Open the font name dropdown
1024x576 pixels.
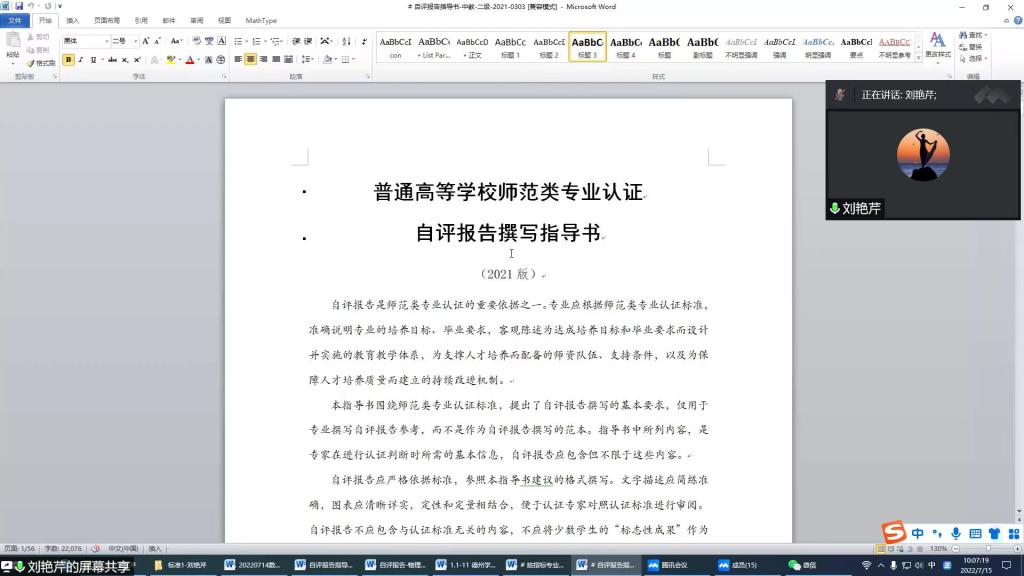click(x=106, y=41)
